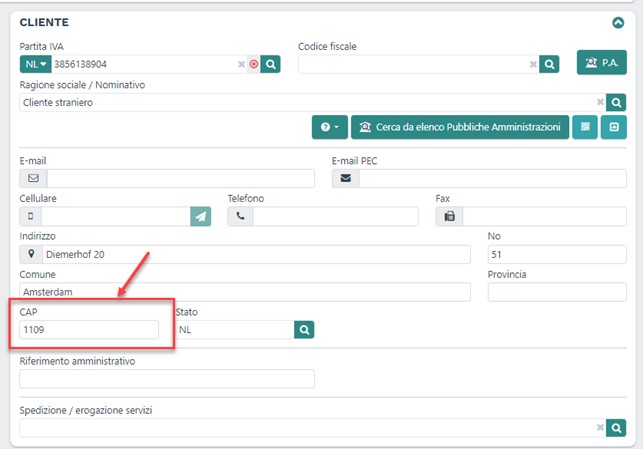Click the Indirizzo field containing Diemerhof 20
Viewport: 643px width, 449px height.
(255, 254)
